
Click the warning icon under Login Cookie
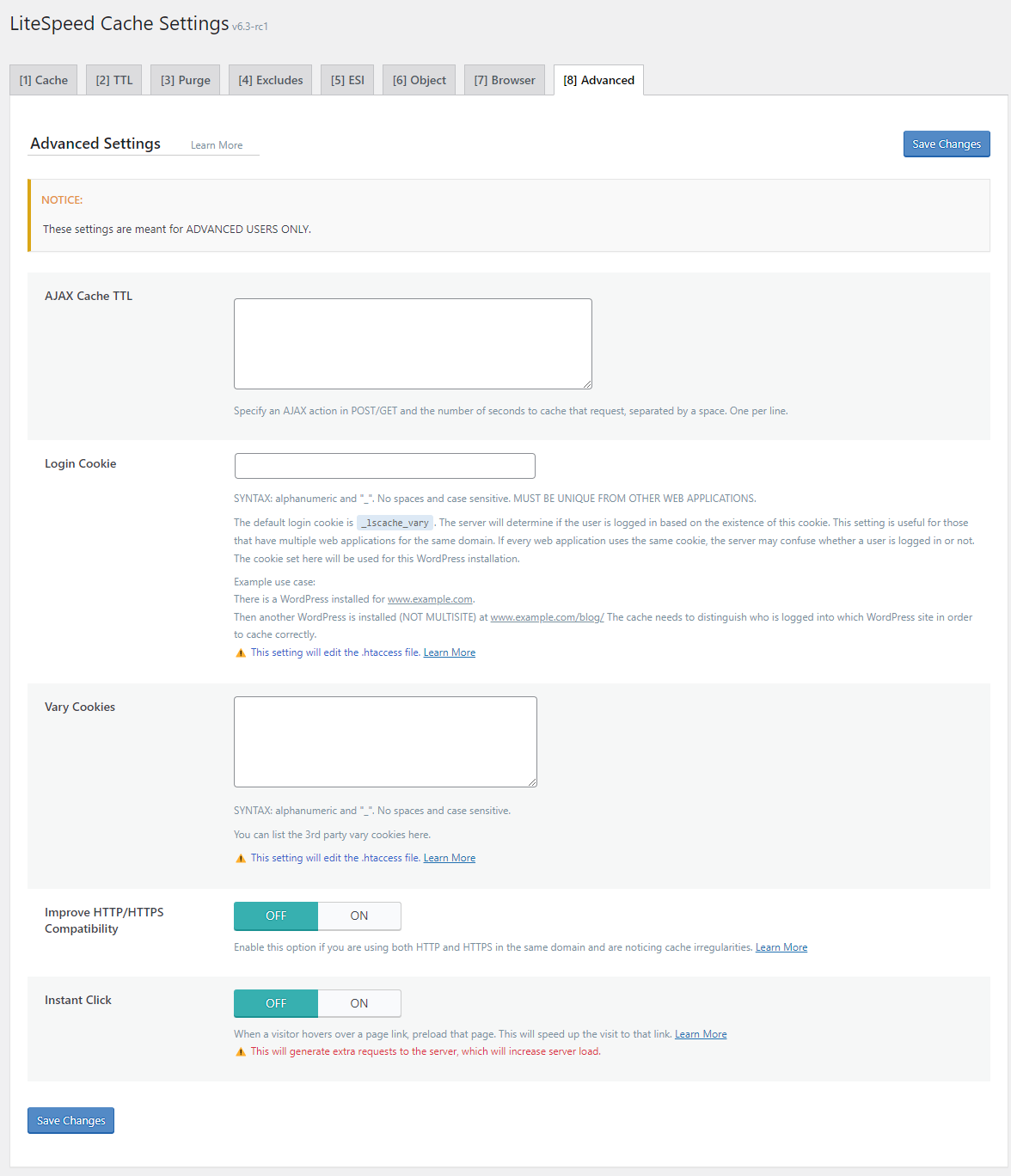[241, 653]
